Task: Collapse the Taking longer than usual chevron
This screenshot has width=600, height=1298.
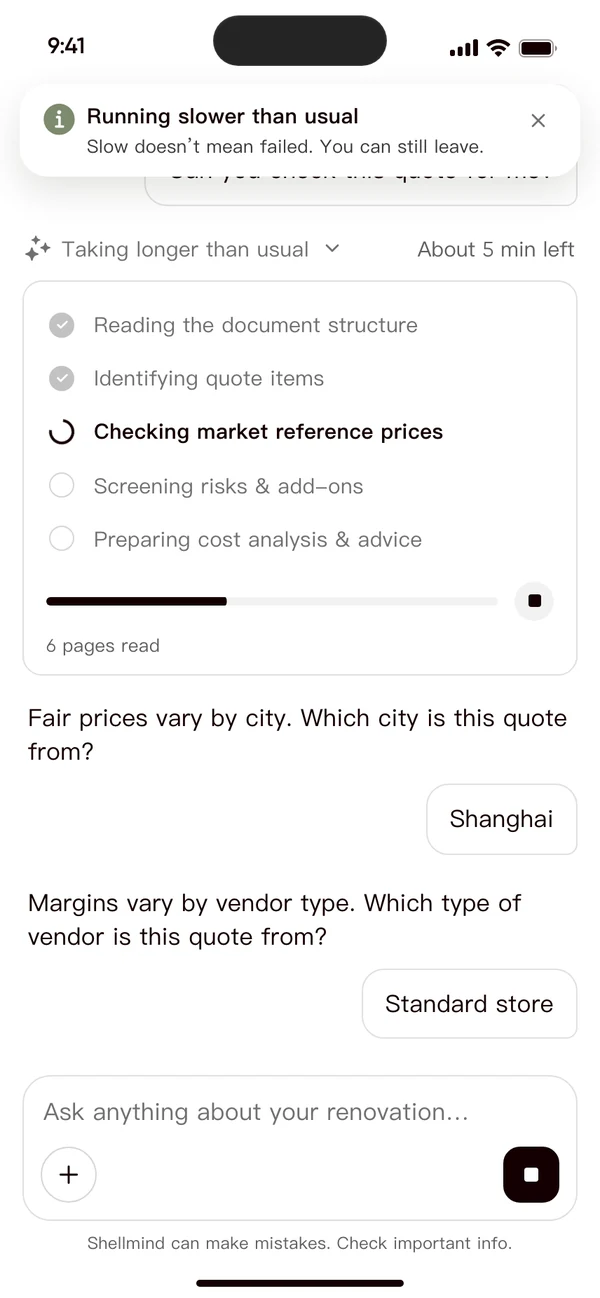Action: 333,248
